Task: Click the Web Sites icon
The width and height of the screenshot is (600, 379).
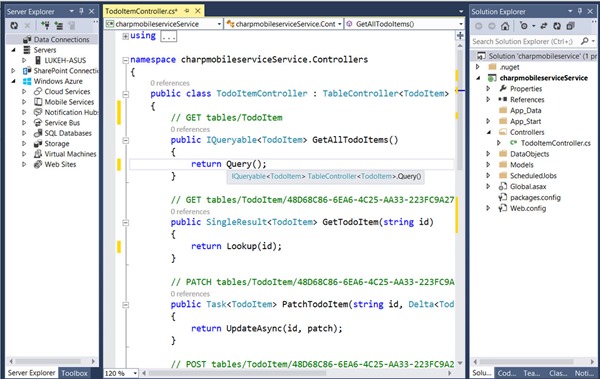Action: click(38, 164)
